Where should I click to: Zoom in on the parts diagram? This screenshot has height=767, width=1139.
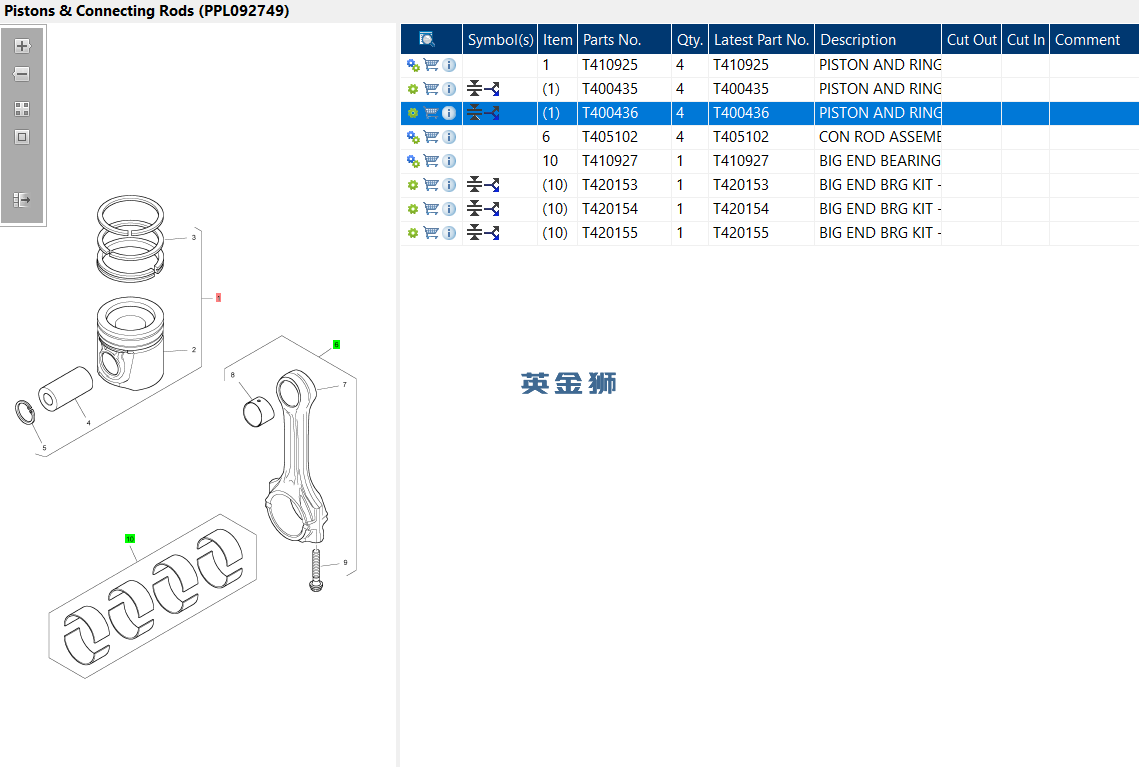22,46
